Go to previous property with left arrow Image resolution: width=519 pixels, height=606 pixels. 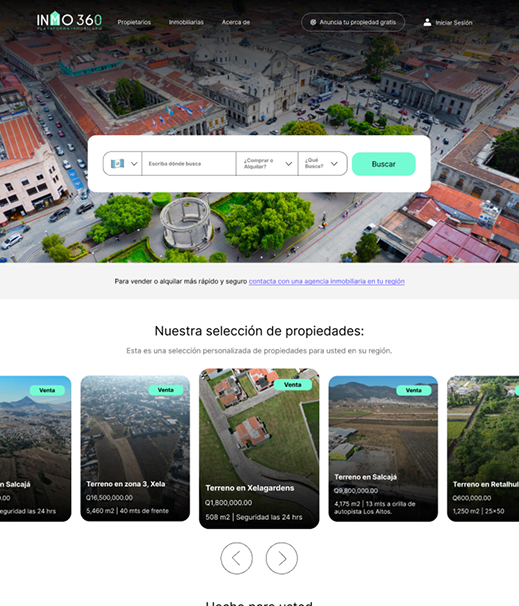(237, 558)
